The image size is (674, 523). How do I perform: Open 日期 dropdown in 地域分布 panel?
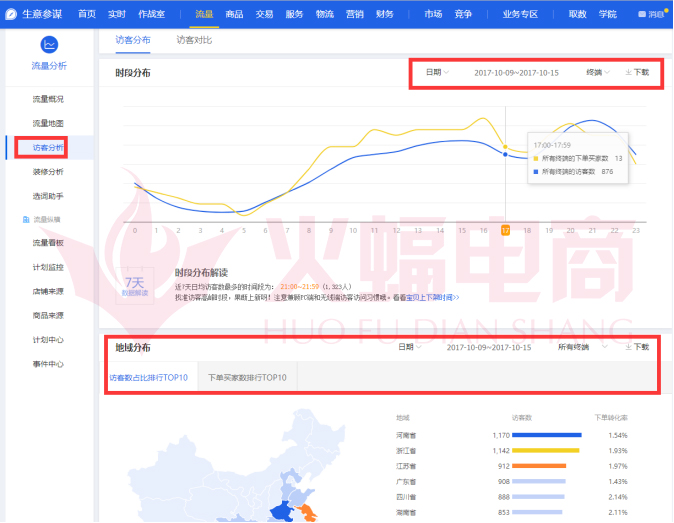[410, 347]
